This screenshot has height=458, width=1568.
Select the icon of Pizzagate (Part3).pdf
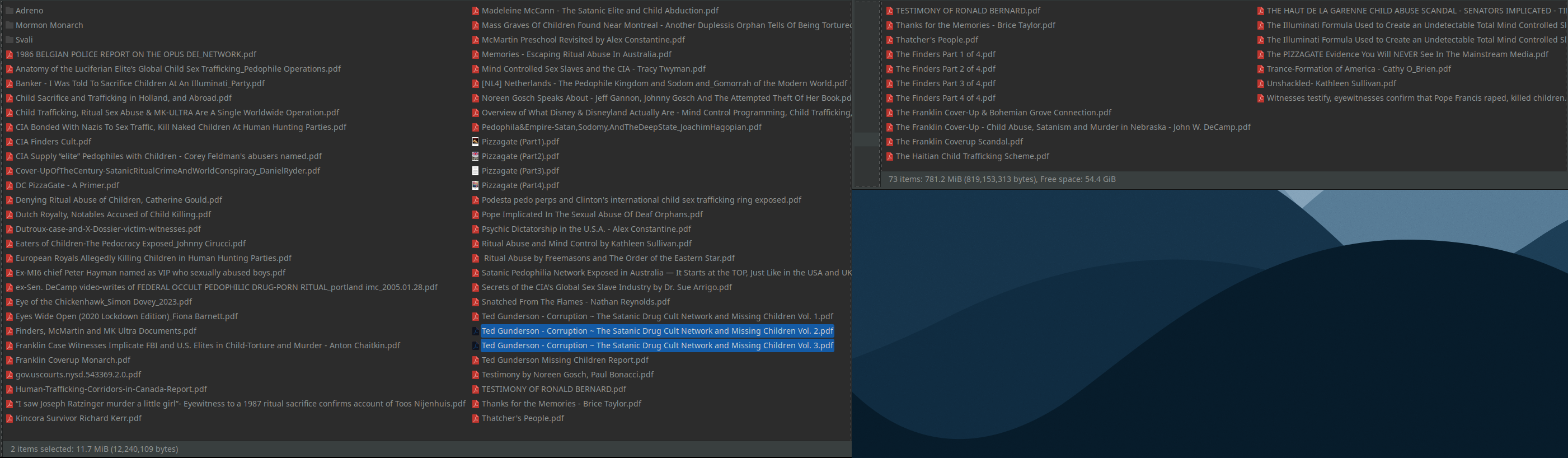point(476,171)
